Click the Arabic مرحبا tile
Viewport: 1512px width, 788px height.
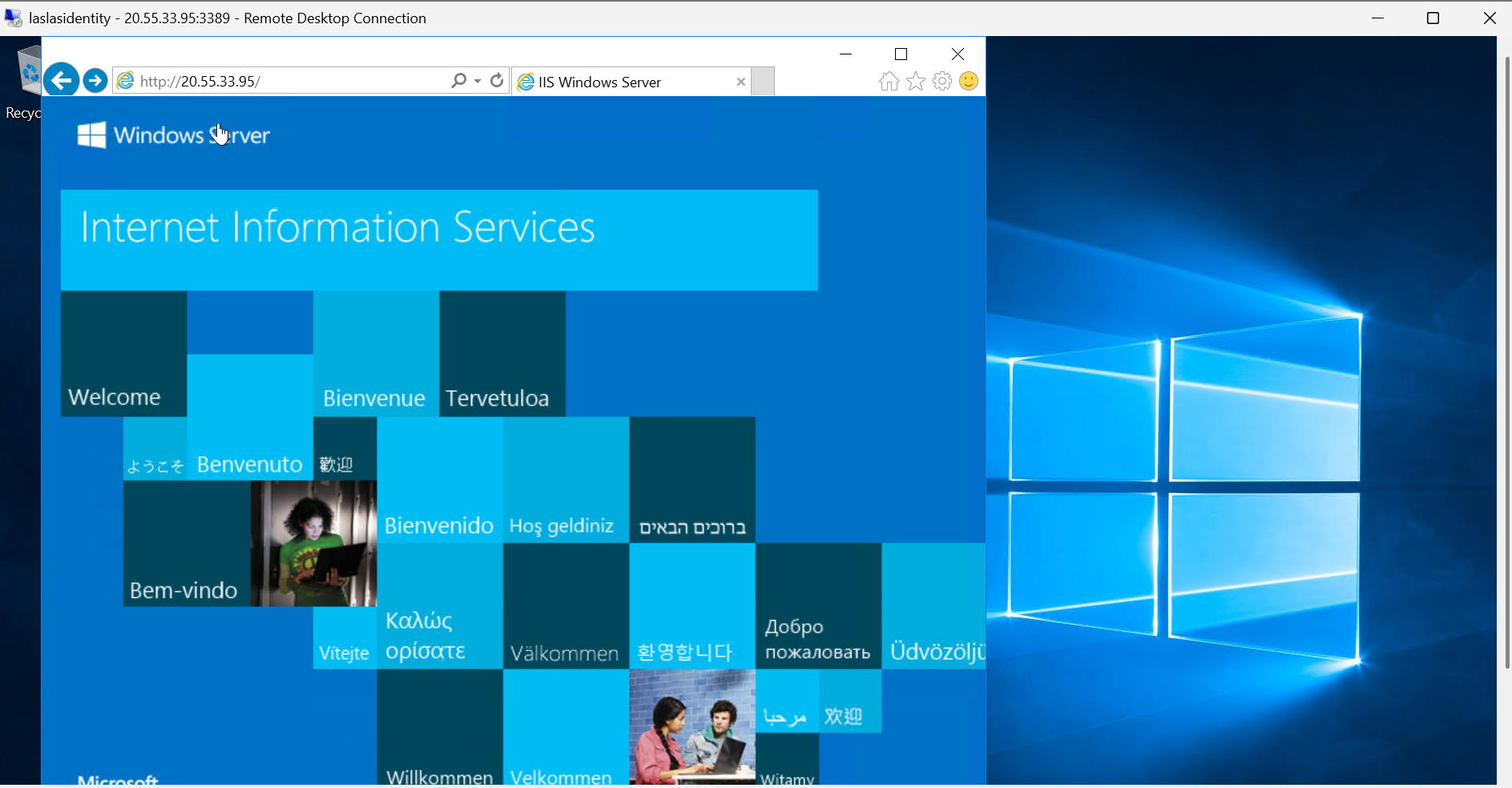pos(787,701)
